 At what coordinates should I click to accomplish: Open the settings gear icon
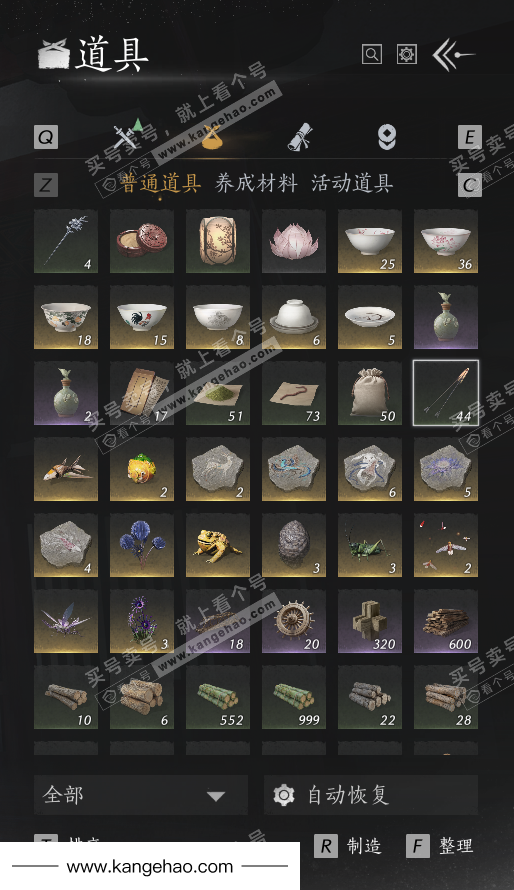[x=407, y=54]
